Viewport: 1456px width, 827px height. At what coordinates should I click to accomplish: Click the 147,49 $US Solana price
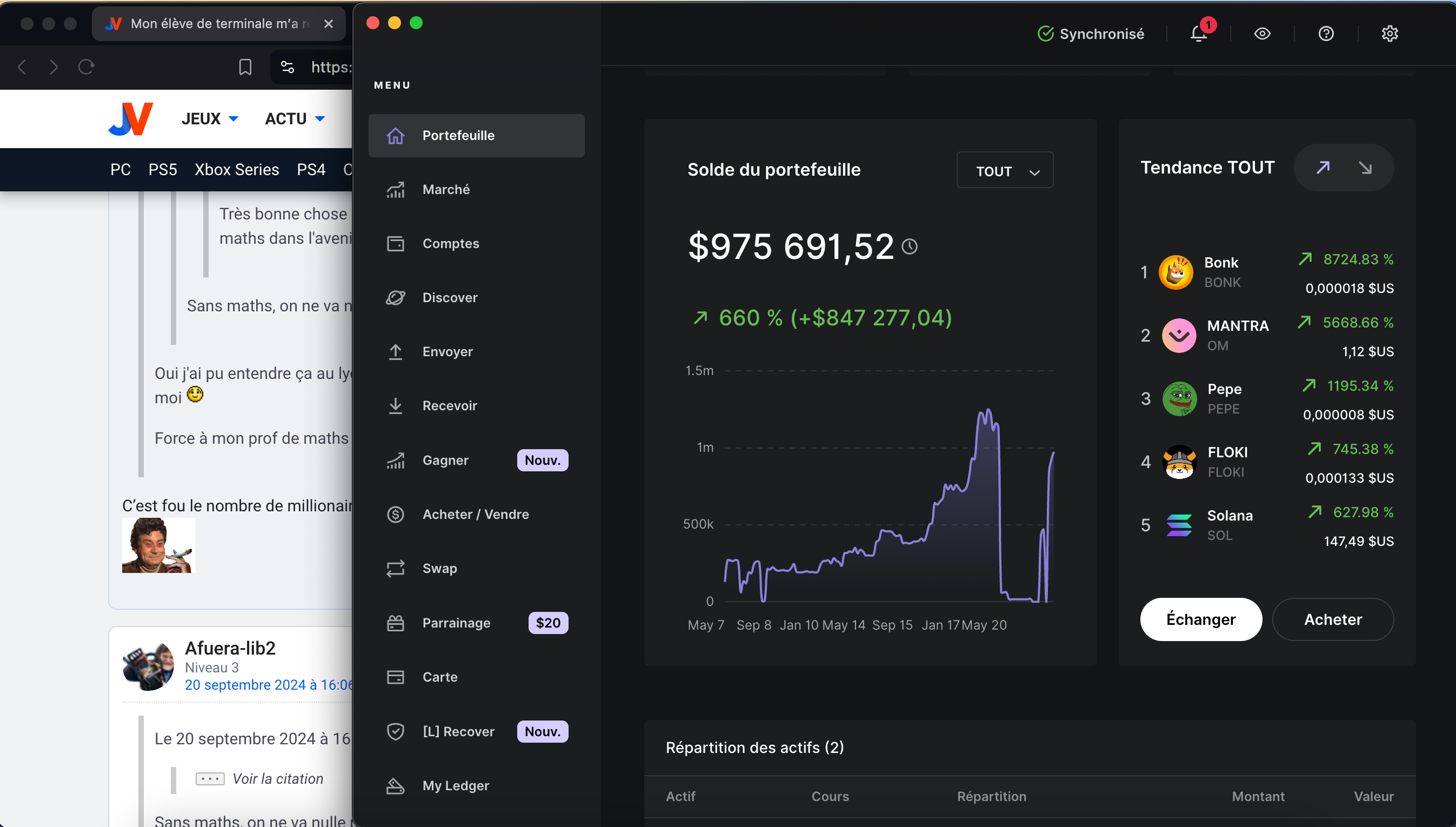tap(1358, 541)
